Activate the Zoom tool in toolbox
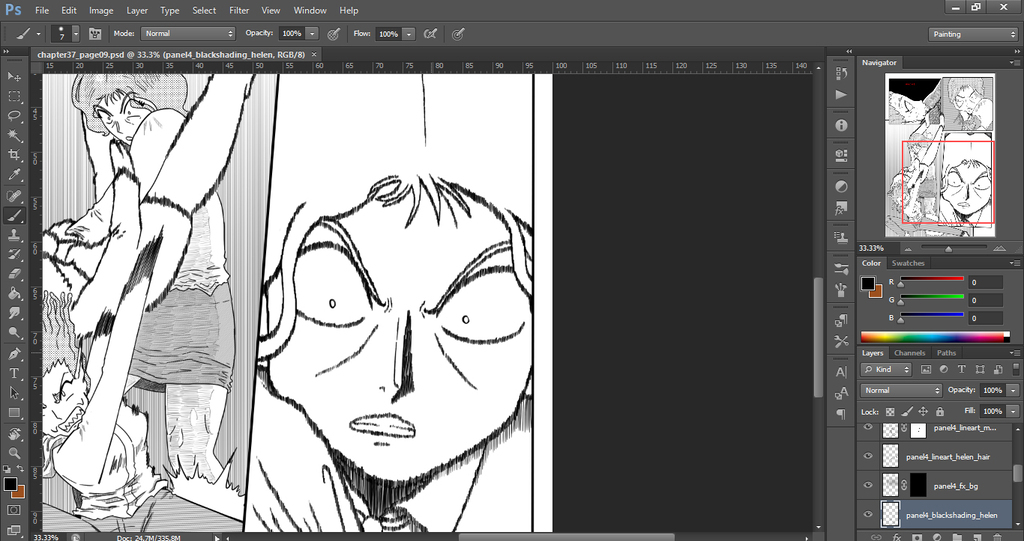Screen dimensions: 1024x541 pos(14,452)
